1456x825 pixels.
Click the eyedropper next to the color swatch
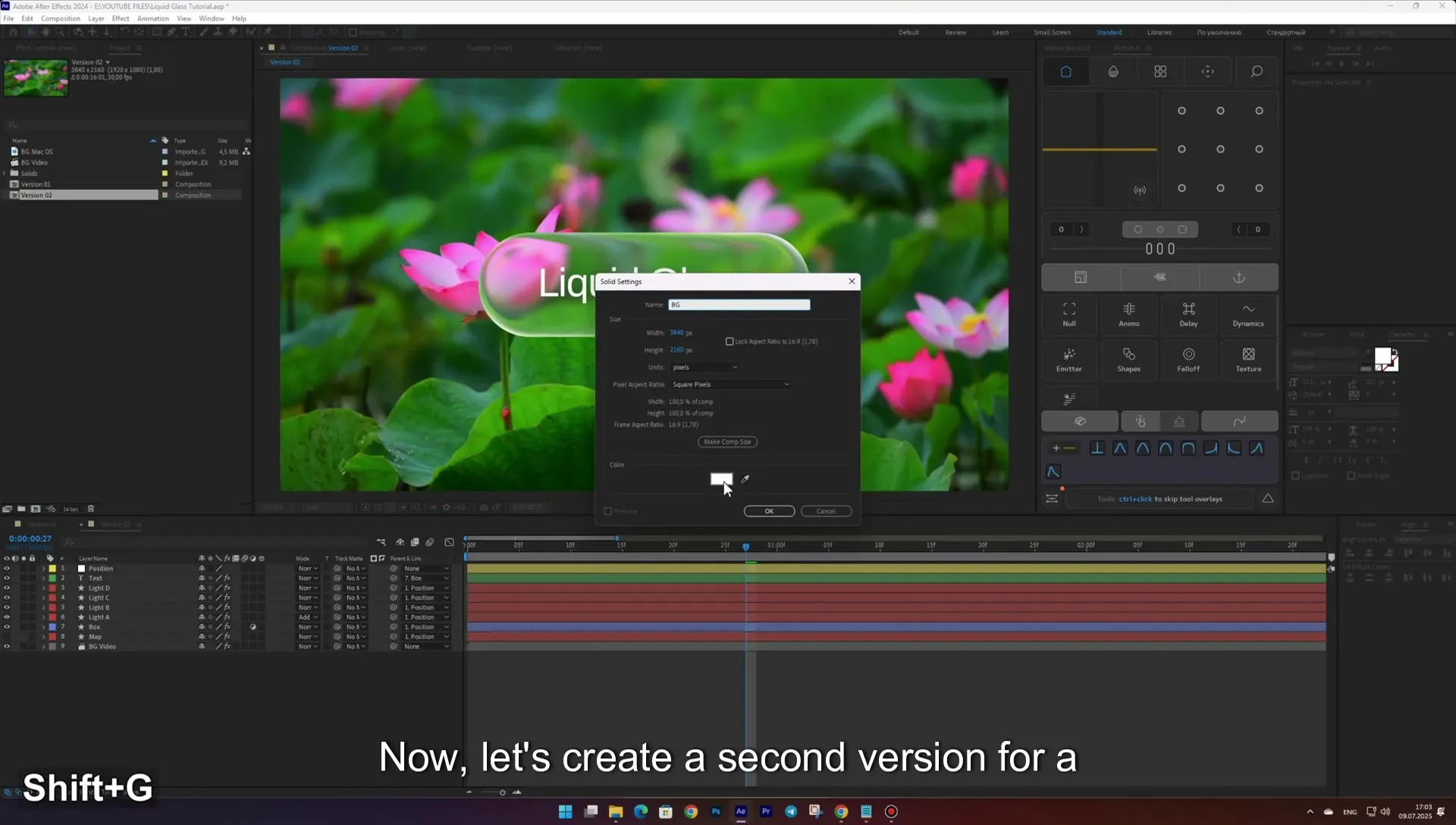pyautogui.click(x=745, y=479)
